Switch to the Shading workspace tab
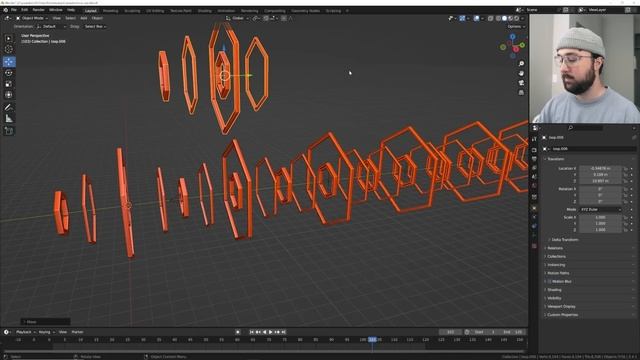This screenshot has height=360, width=640. (204, 11)
